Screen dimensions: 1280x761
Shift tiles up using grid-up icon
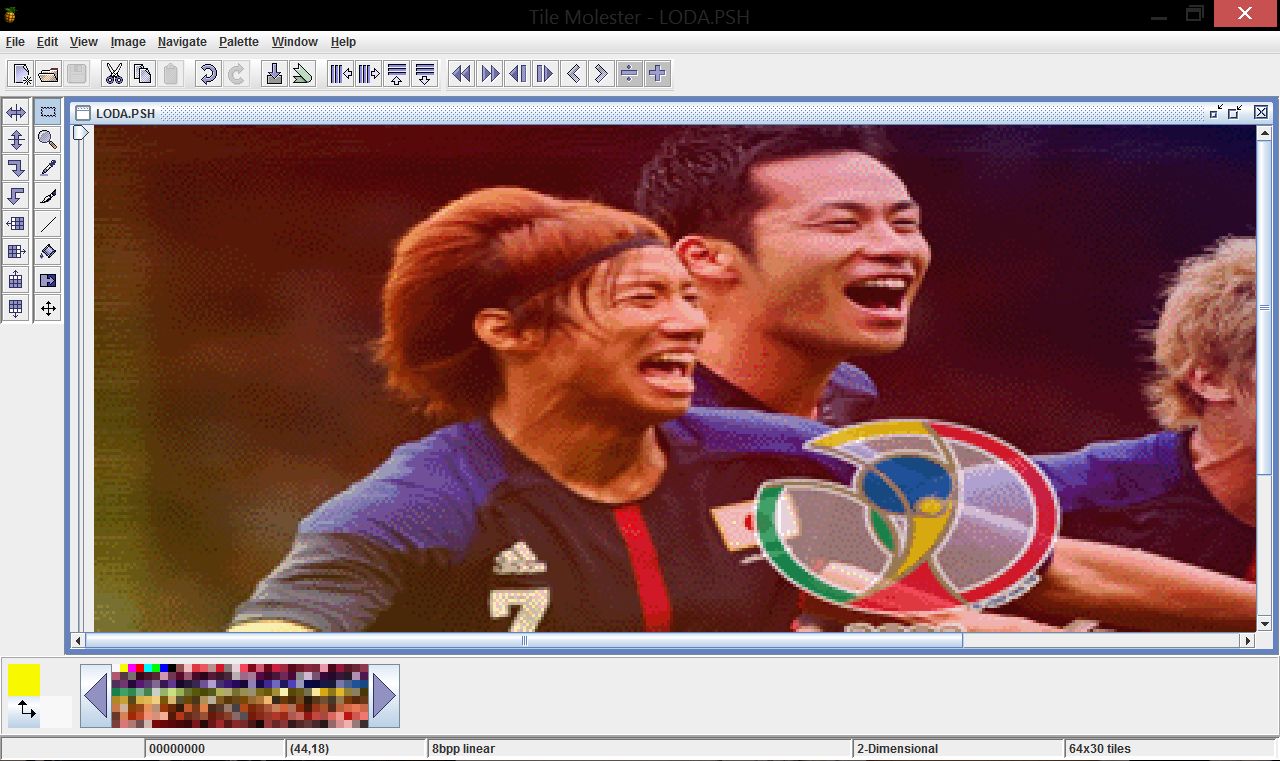[x=16, y=280]
